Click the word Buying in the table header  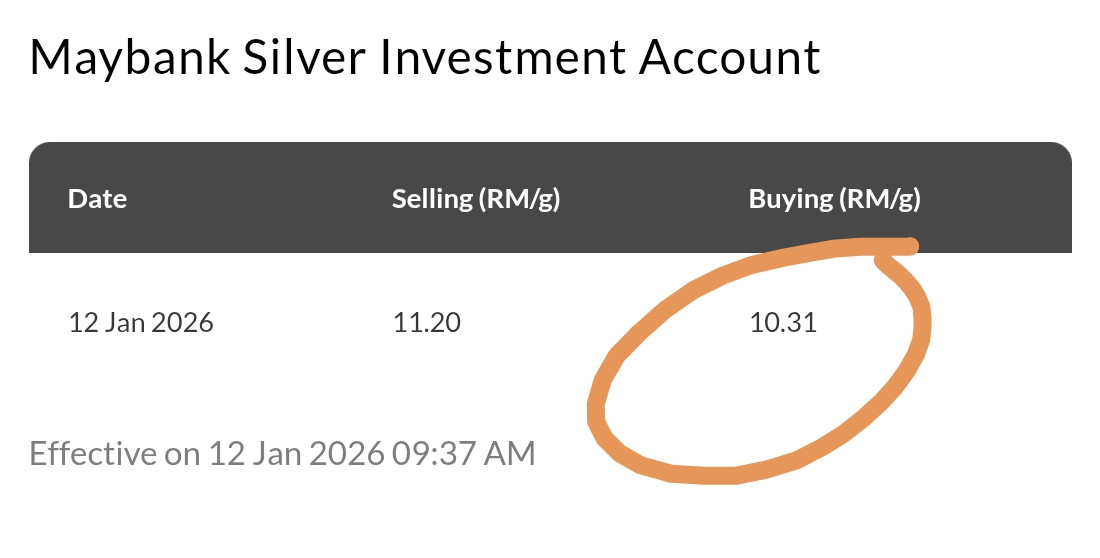[x=790, y=198]
